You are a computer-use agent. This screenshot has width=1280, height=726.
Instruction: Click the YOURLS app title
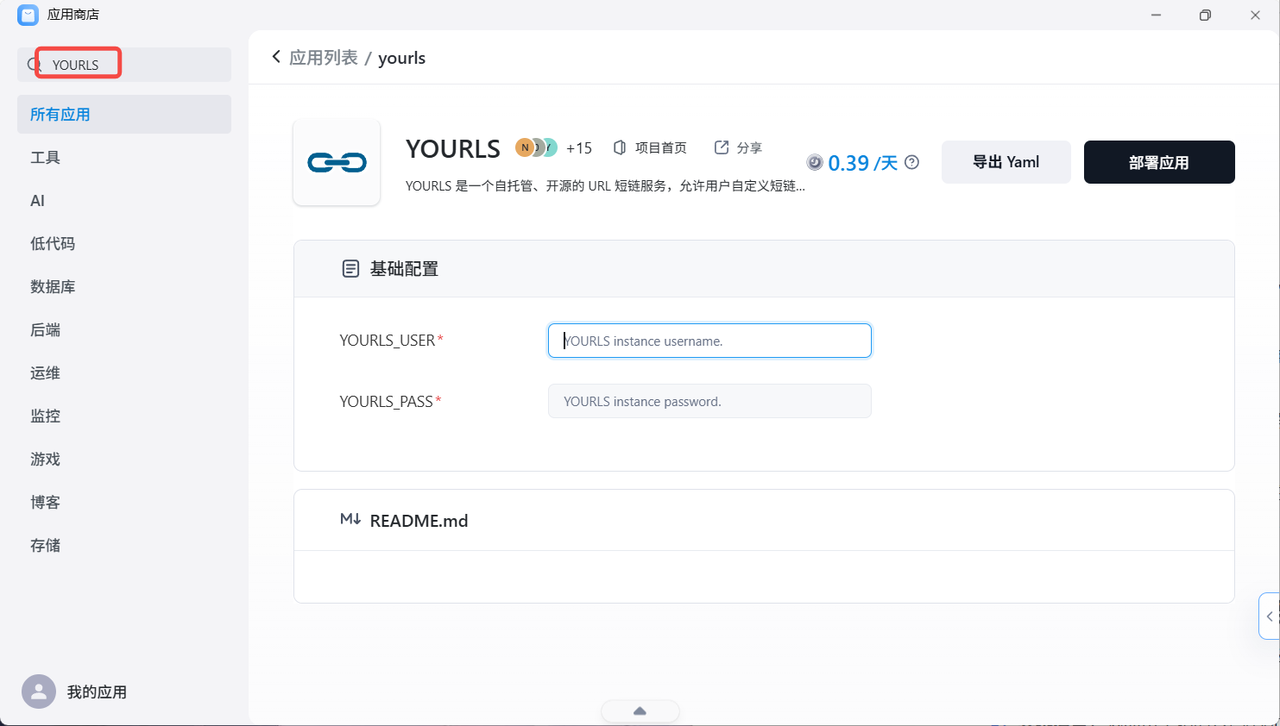click(453, 148)
